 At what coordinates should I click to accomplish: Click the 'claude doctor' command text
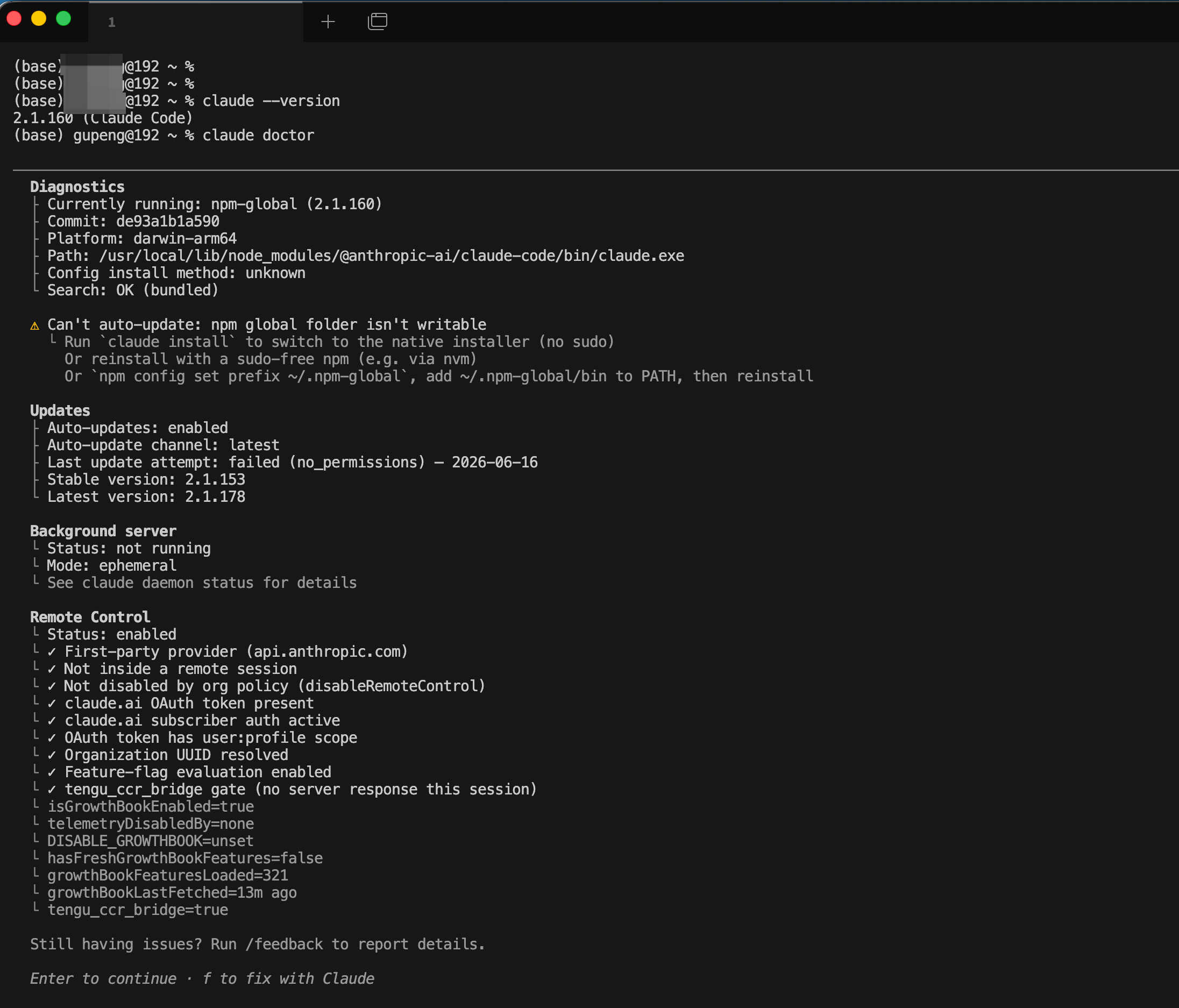pos(258,136)
